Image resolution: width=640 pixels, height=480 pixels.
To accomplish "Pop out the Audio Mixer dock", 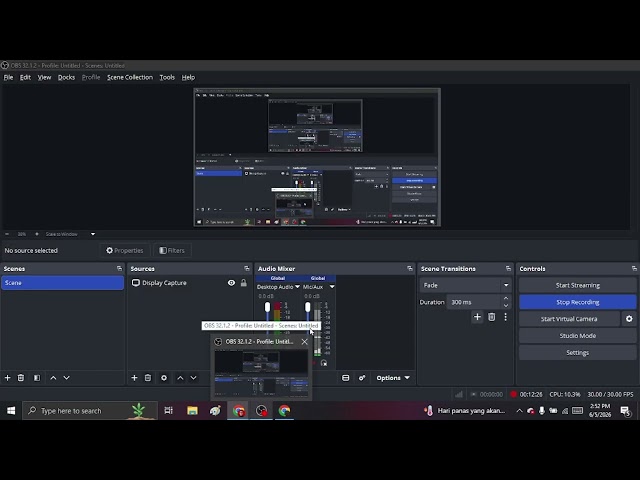I will (410, 269).
